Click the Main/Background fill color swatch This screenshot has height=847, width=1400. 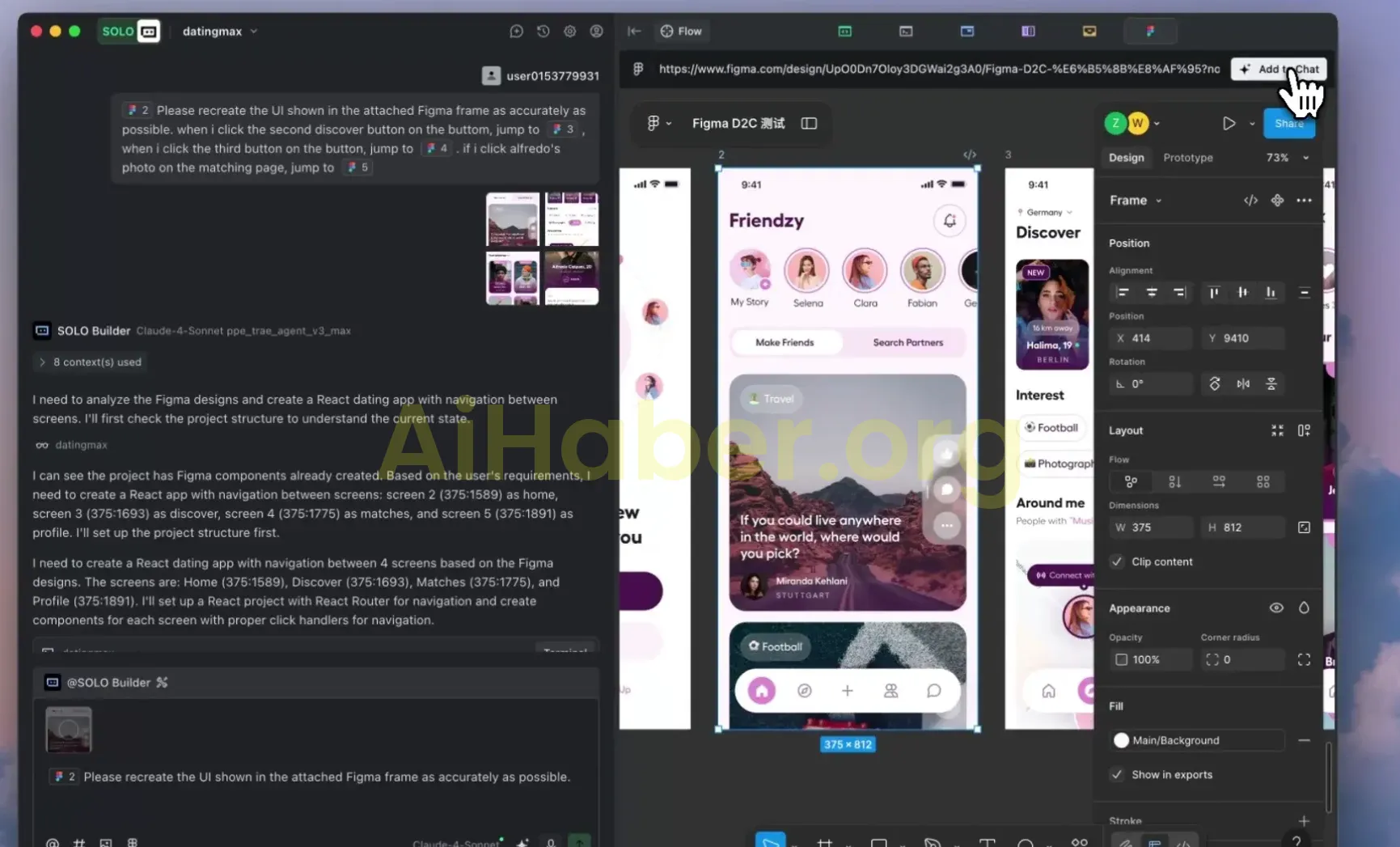tap(1121, 740)
